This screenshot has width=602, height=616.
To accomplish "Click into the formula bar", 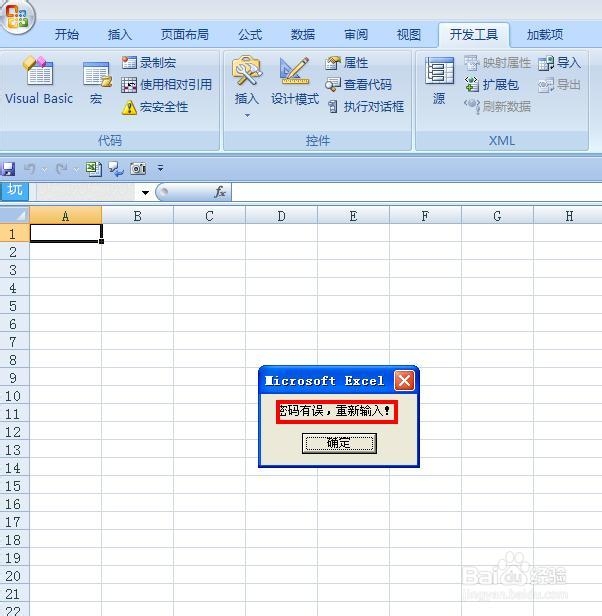I will [417, 192].
